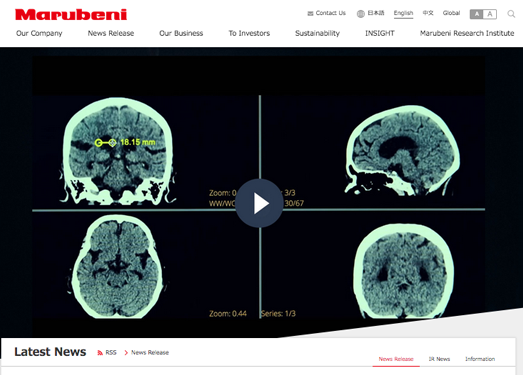The width and height of the screenshot is (523, 375).
Task: Switch language to 中文
Action: pyautogui.click(x=428, y=13)
